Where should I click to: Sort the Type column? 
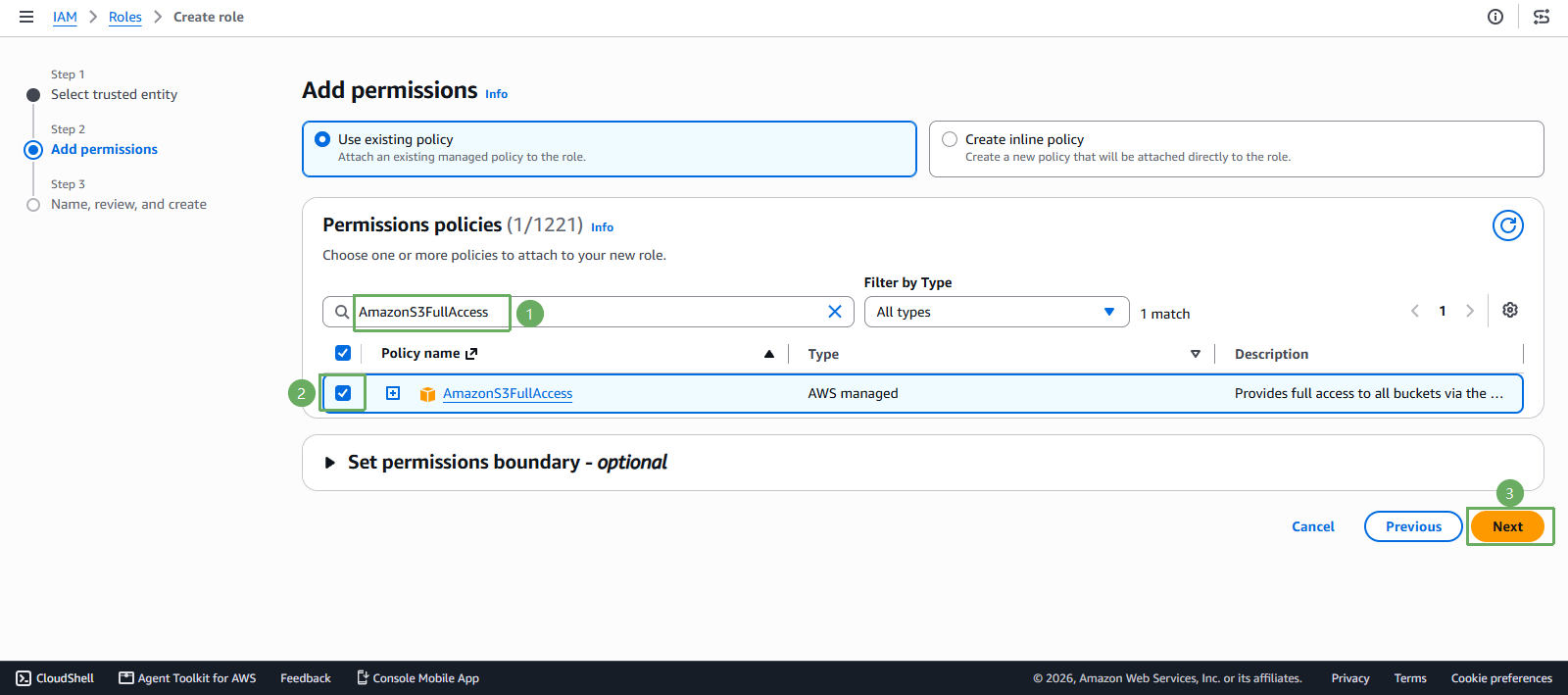(1196, 354)
